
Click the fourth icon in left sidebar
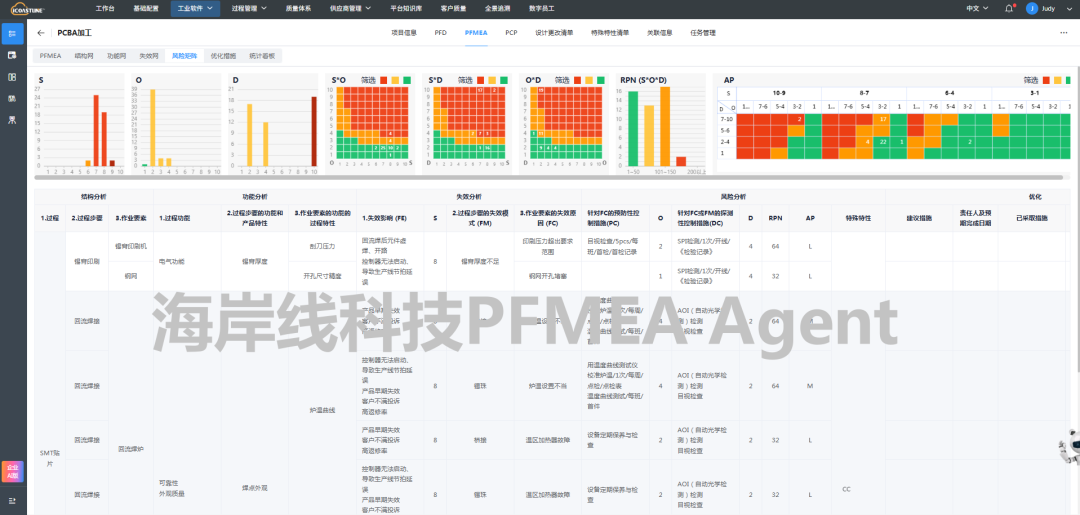tap(12, 98)
